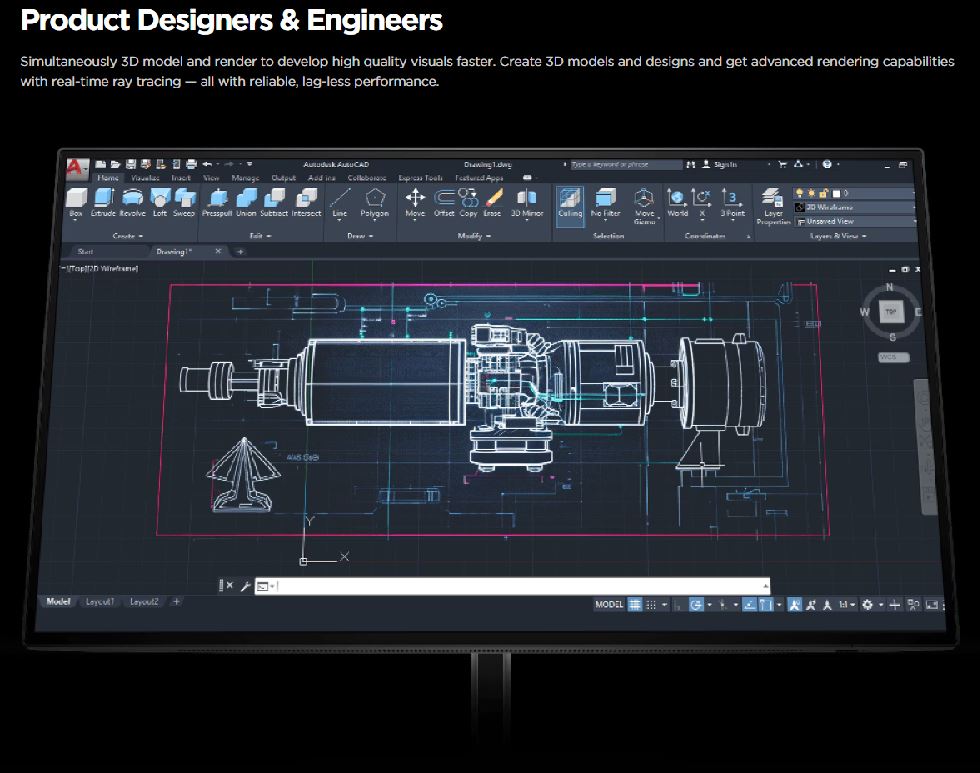Viewport: 980px width, 773px height.
Task: Click the TOP face of ViewCube
Action: click(890, 312)
